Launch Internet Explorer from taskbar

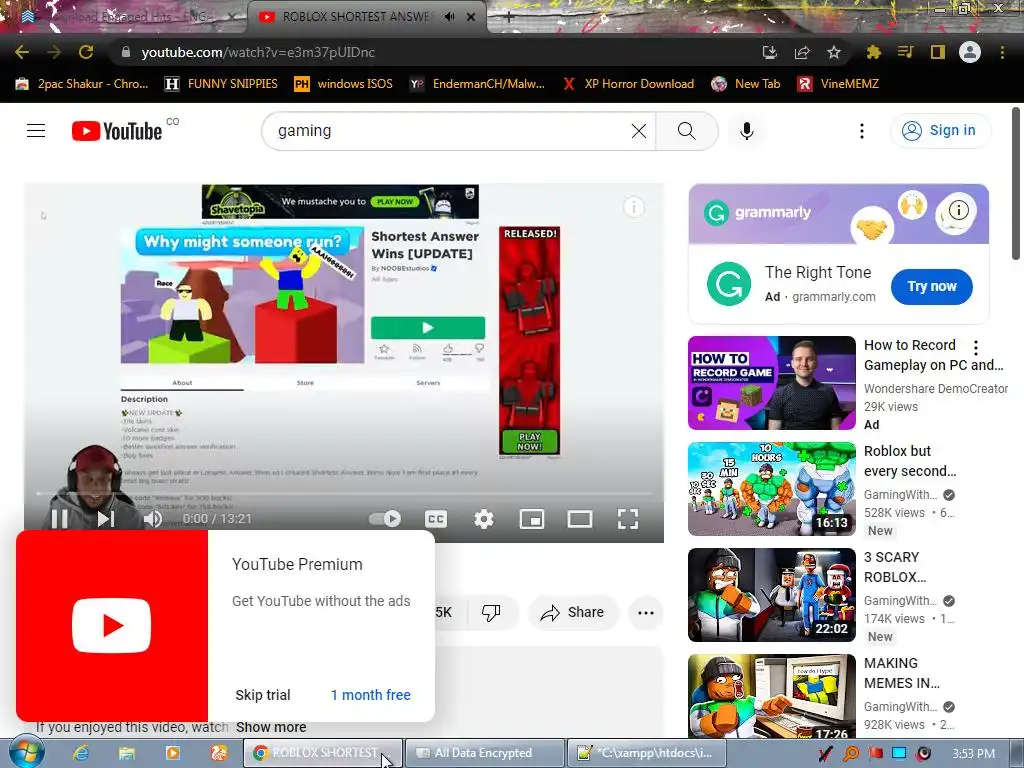coord(81,753)
